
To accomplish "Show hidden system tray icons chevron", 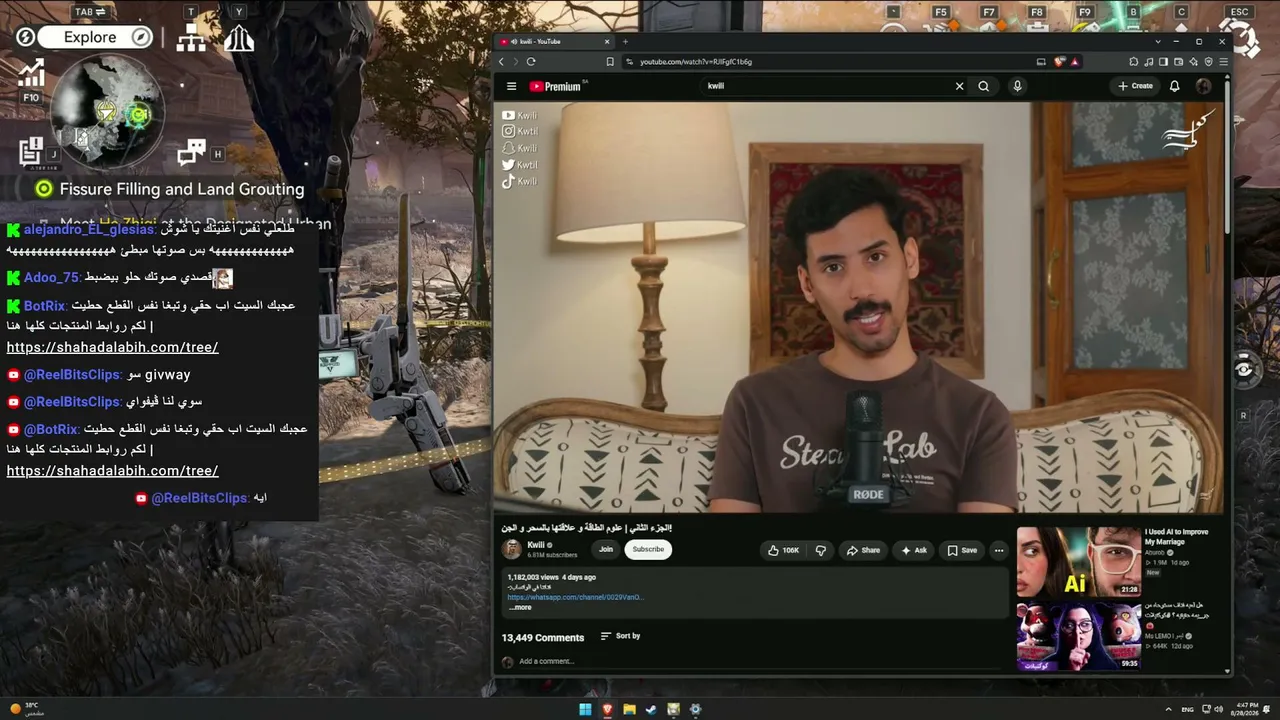I will coord(1168,710).
